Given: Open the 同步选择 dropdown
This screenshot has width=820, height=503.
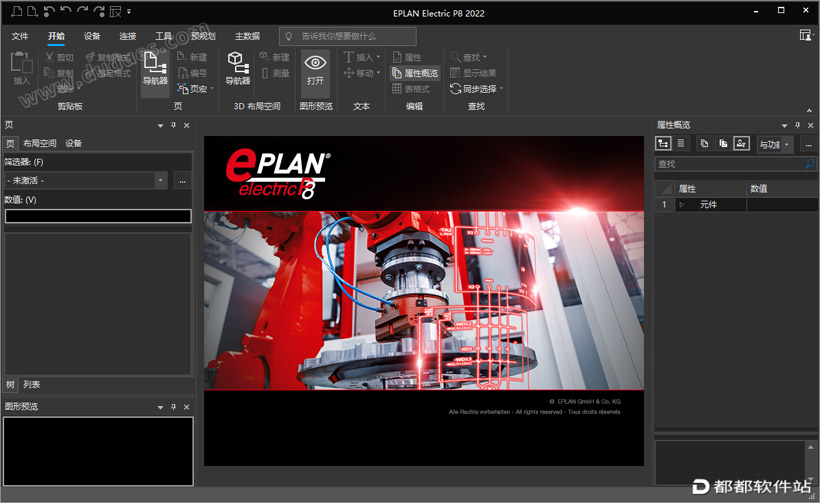Looking at the screenshot, I should tap(501, 88).
